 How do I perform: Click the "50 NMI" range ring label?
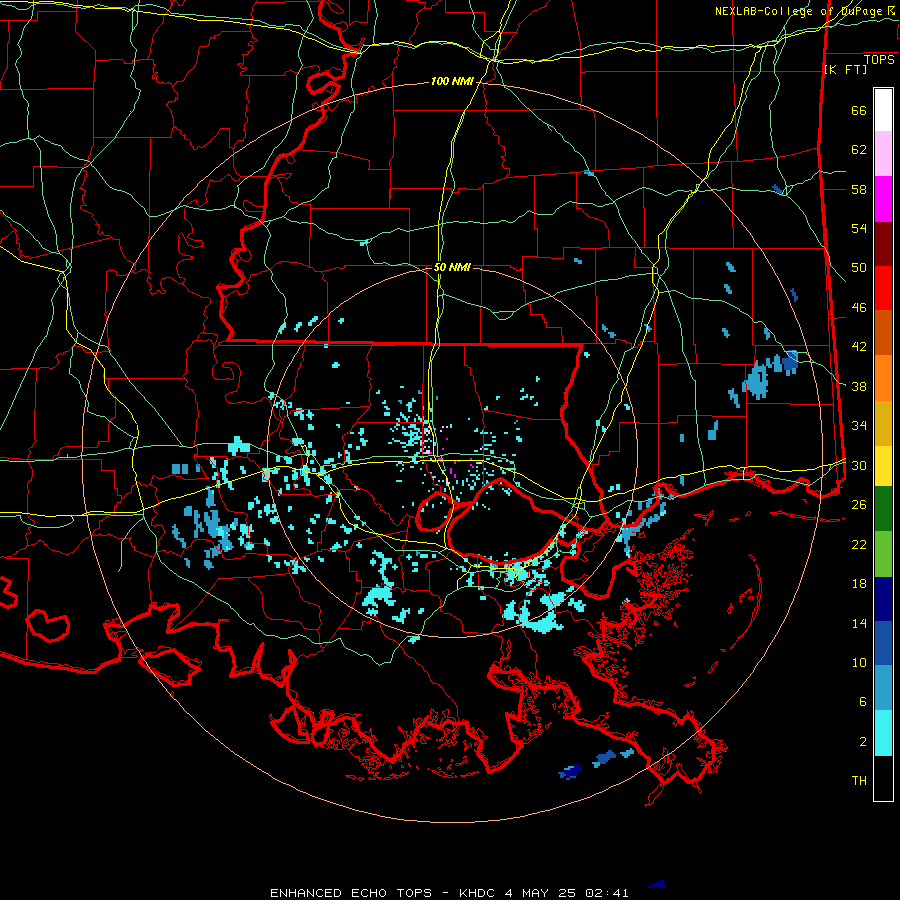coord(452,267)
